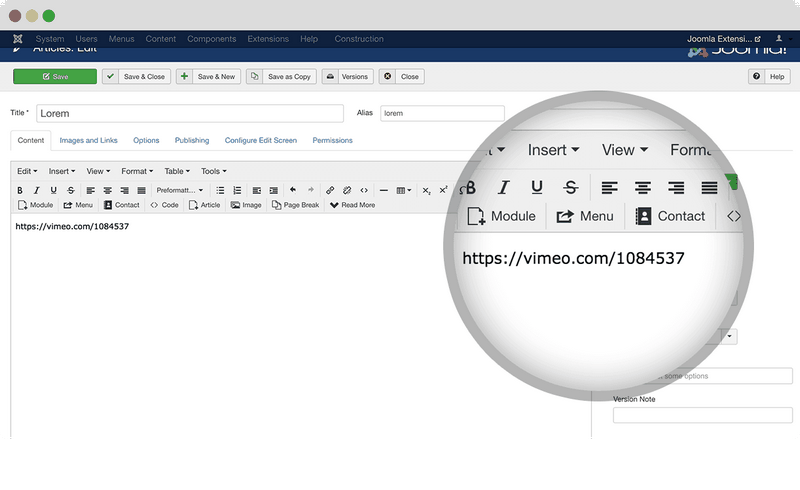Open the Preformatted format dropdown

tap(180, 190)
